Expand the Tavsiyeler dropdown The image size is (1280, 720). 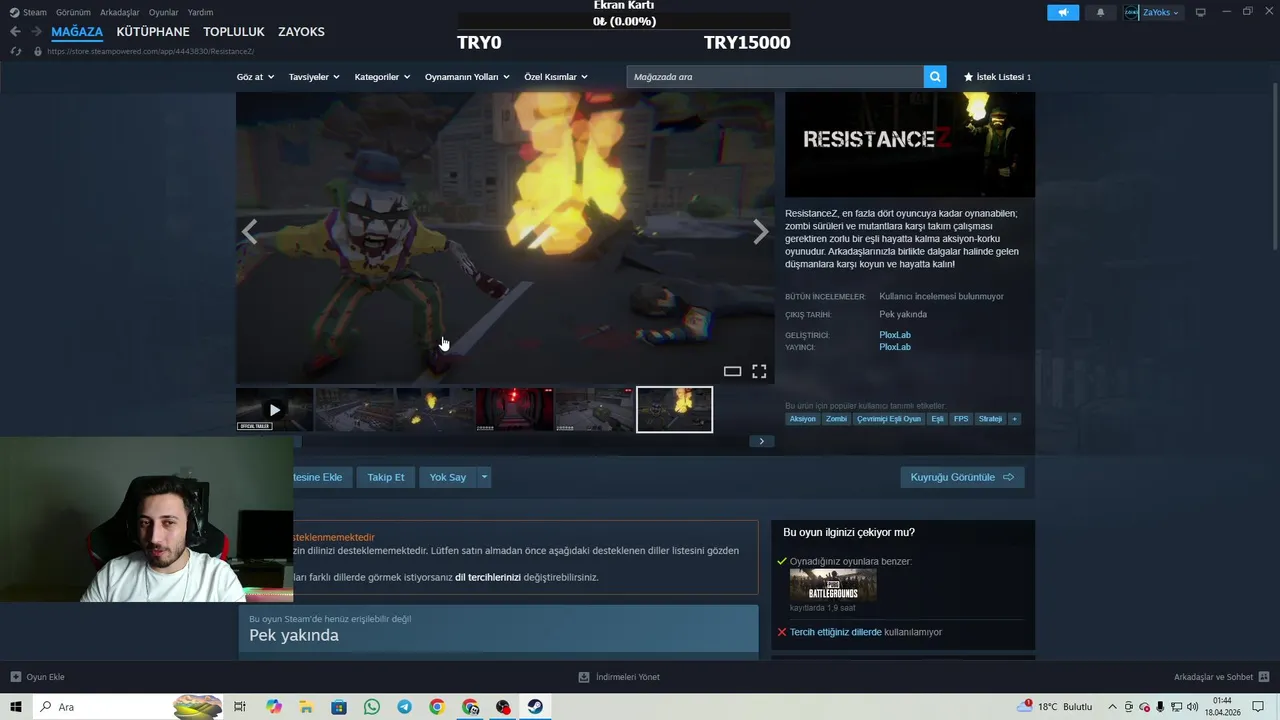pyautogui.click(x=314, y=77)
